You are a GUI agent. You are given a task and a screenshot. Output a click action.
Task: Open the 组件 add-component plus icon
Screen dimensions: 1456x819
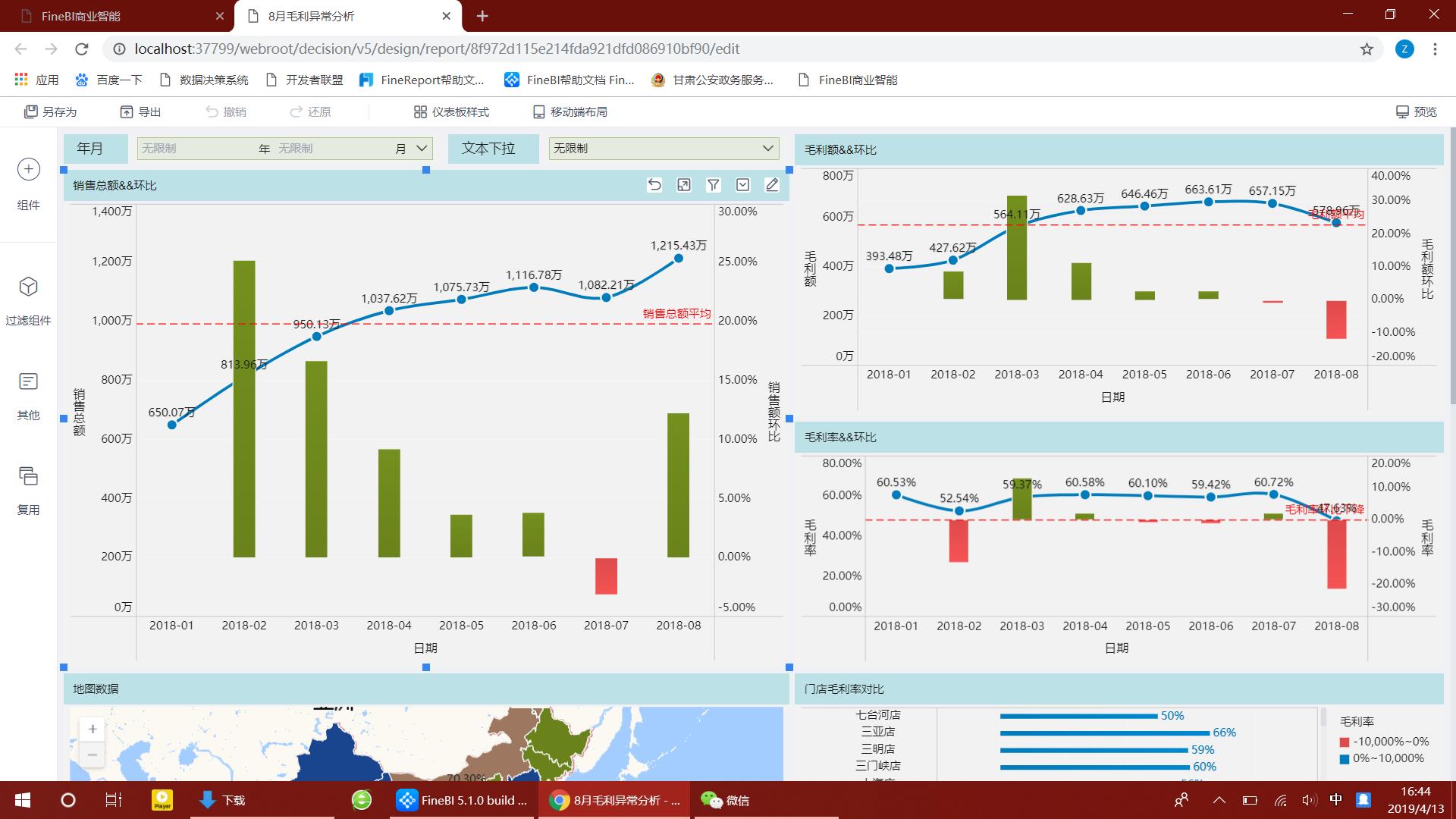[28, 169]
